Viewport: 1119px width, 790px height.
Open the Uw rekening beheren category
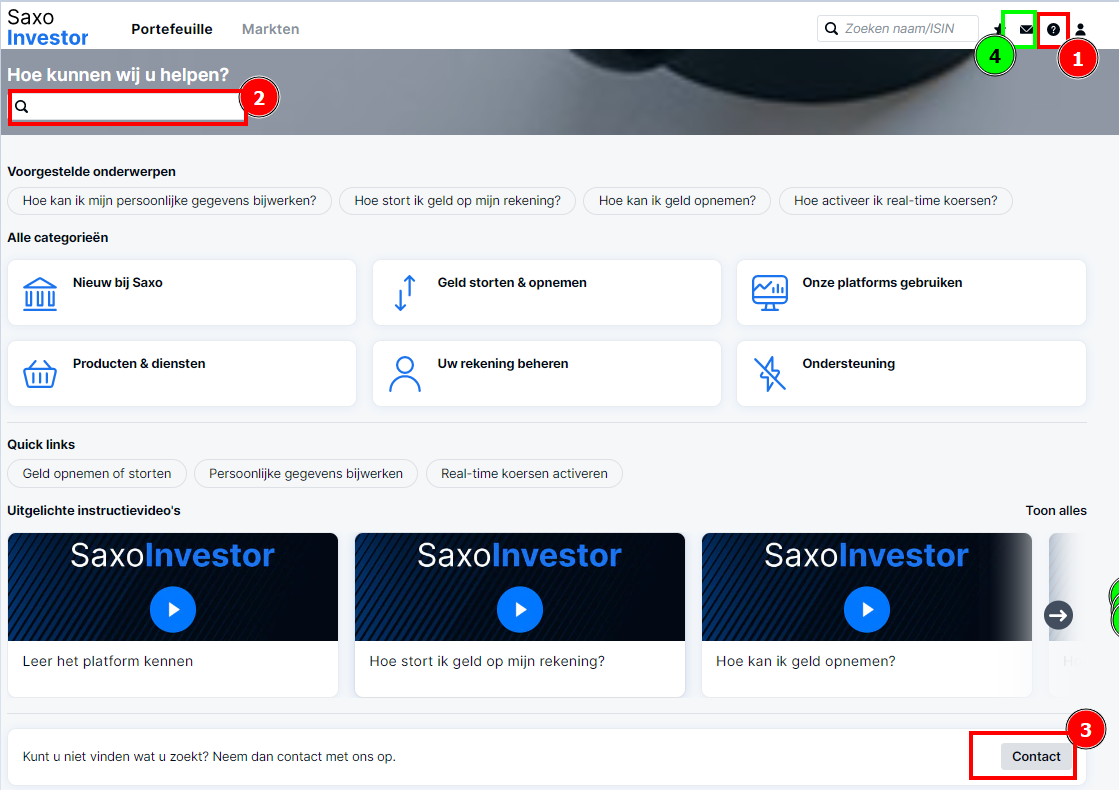coord(547,373)
